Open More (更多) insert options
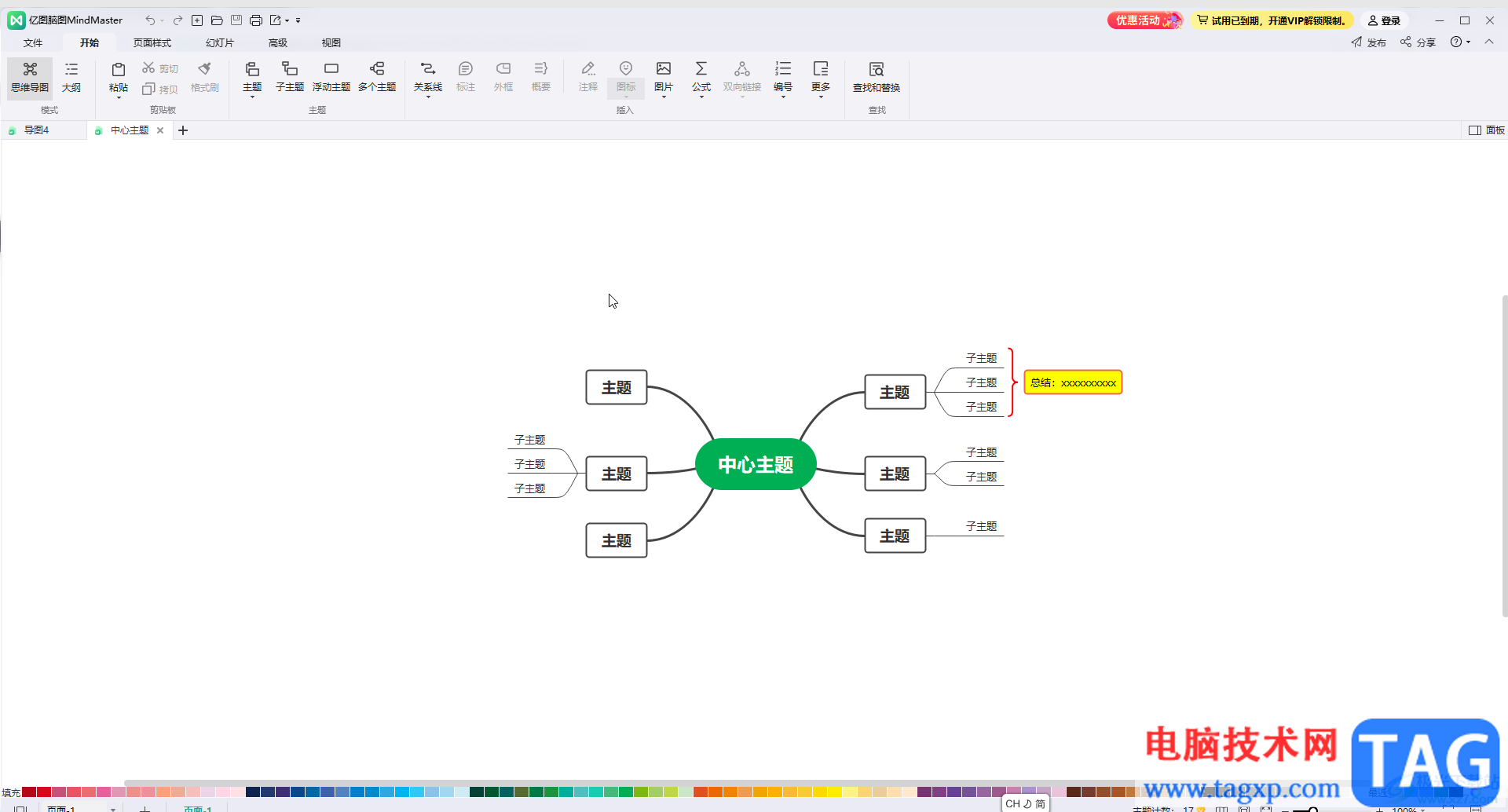Image resolution: width=1508 pixels, height=812 pixels. click(821, 77)
